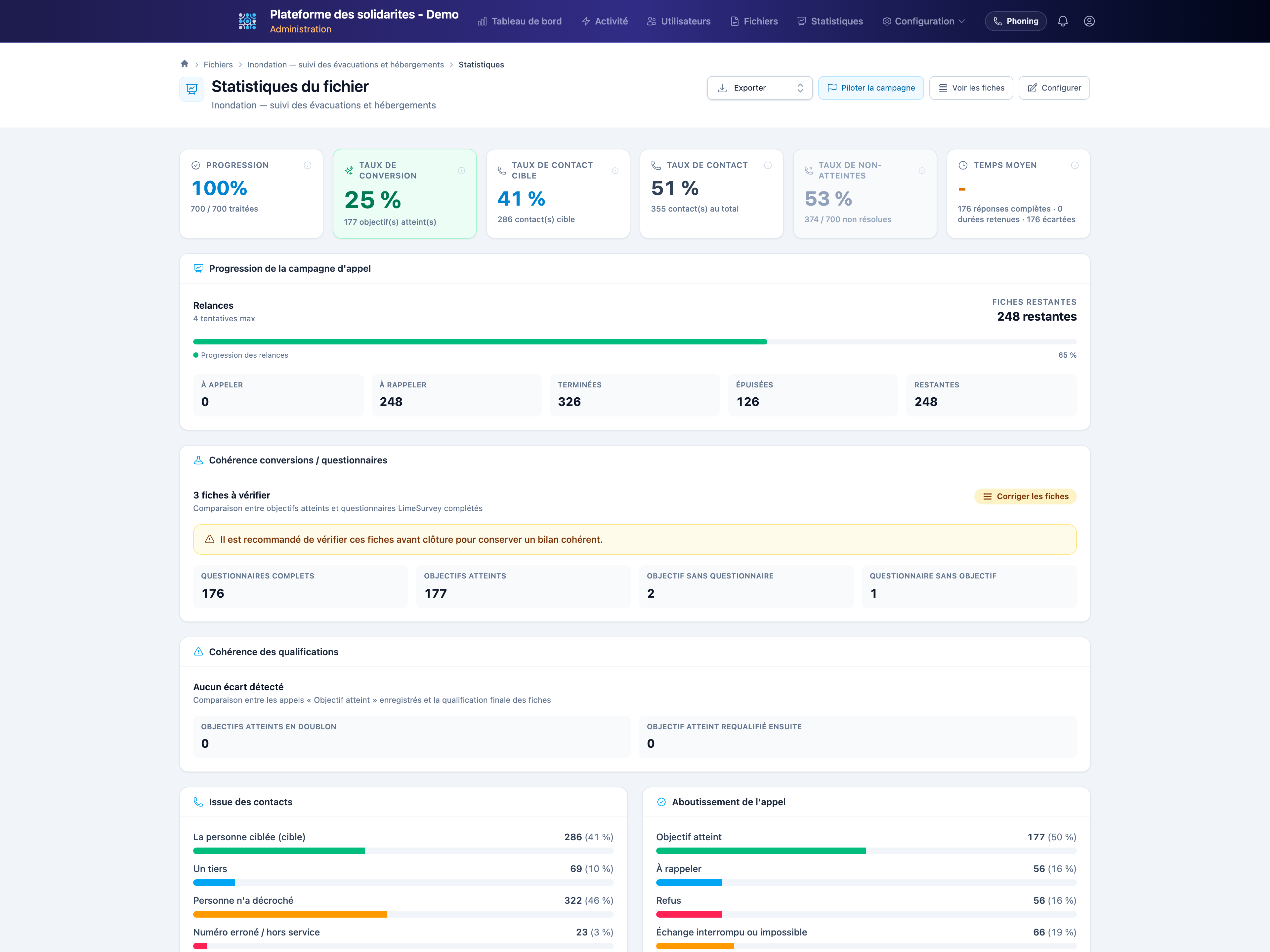
Task: Show info for Temps moyen card
Action: click(x=1075, y=165)
